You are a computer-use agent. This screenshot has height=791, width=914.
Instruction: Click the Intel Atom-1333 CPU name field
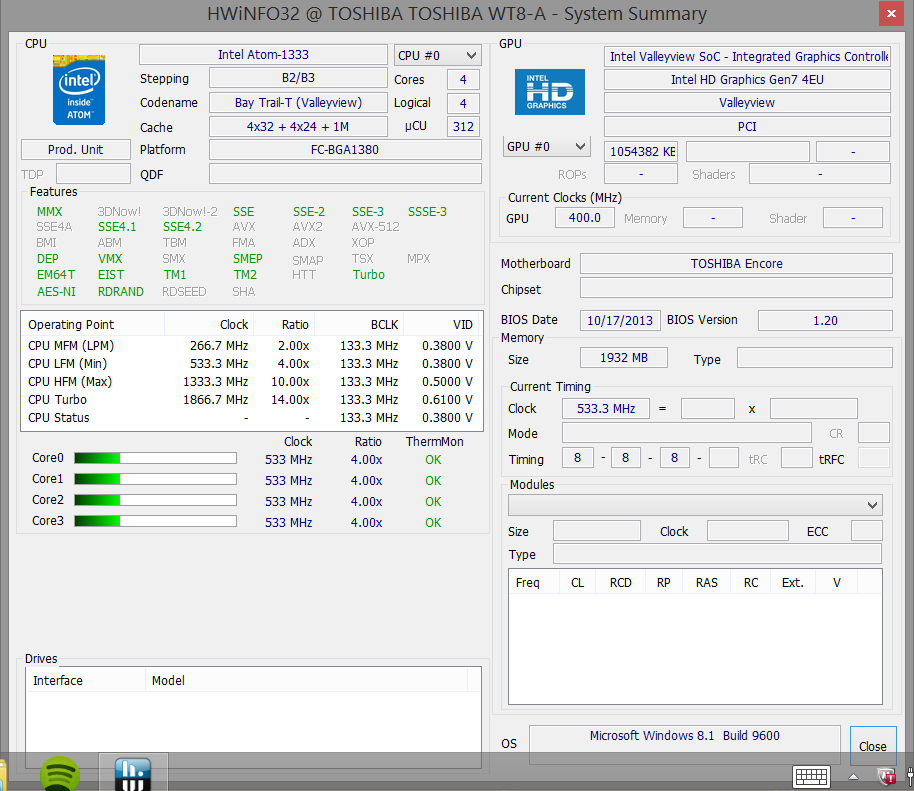click(263, 55)
